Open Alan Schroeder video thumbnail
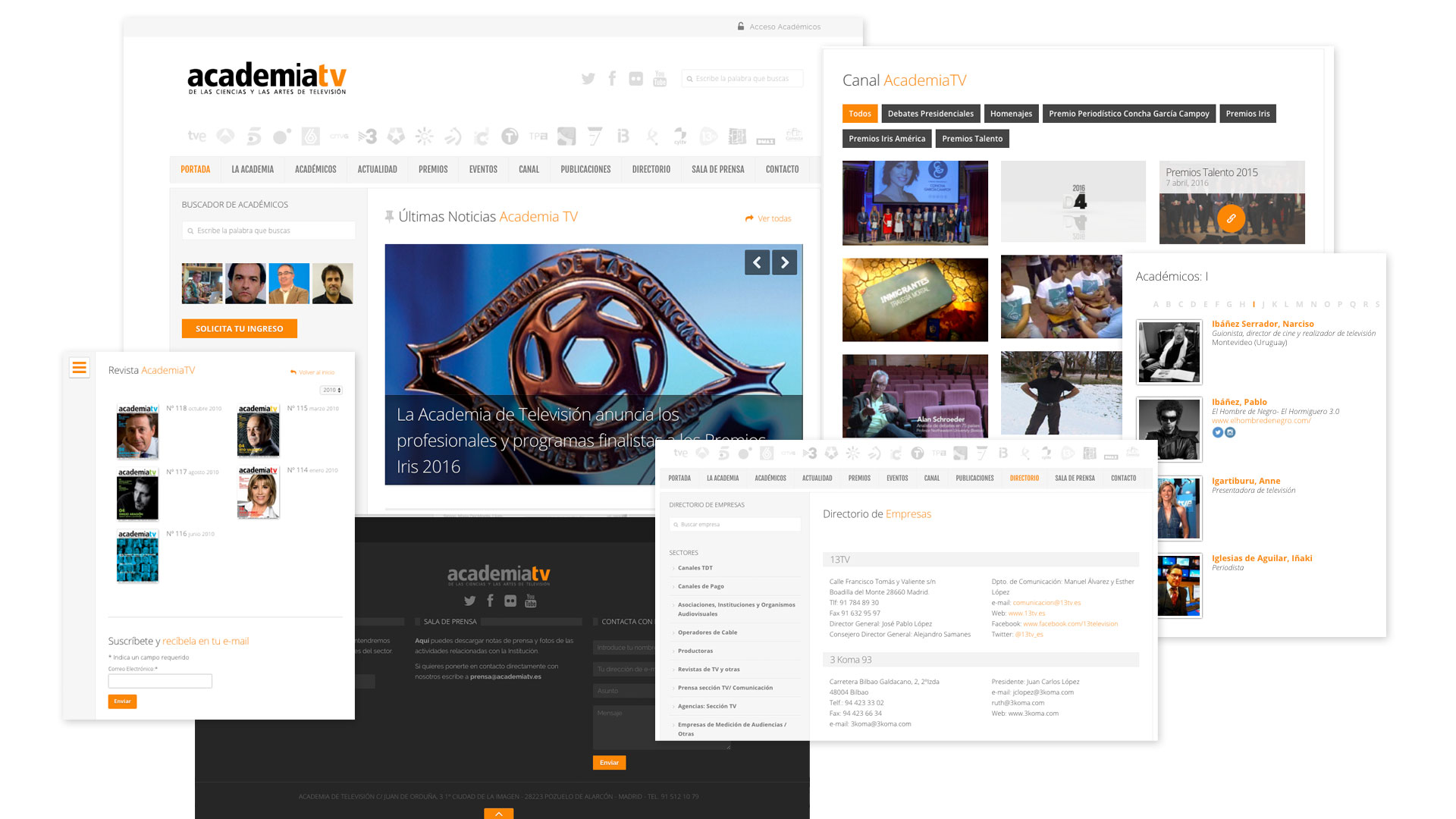This screenshot has height=819, width=1456. click(x=915, y=396)
